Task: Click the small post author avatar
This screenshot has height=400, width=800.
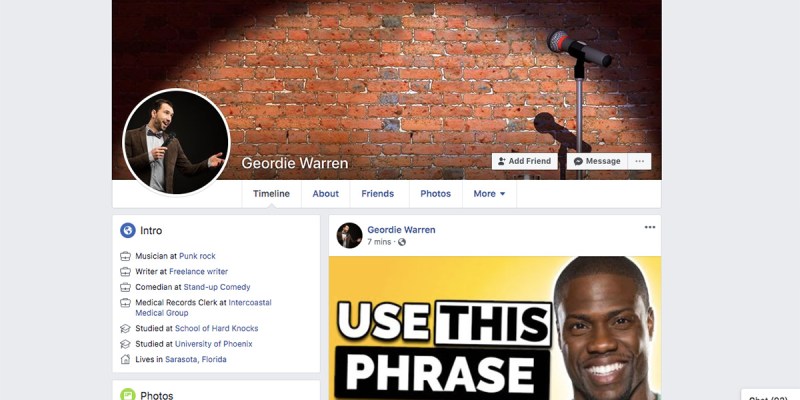Action: click(349, 235)
